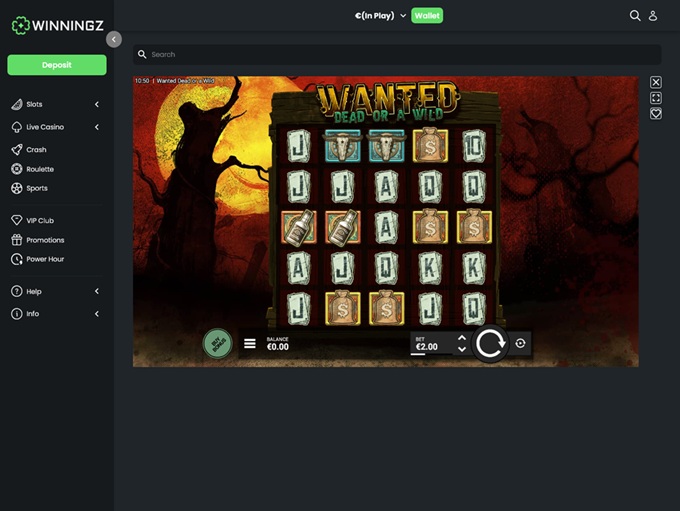Click the spin button in the slot game
Viewport: 680px width, 511px height.
490,343
